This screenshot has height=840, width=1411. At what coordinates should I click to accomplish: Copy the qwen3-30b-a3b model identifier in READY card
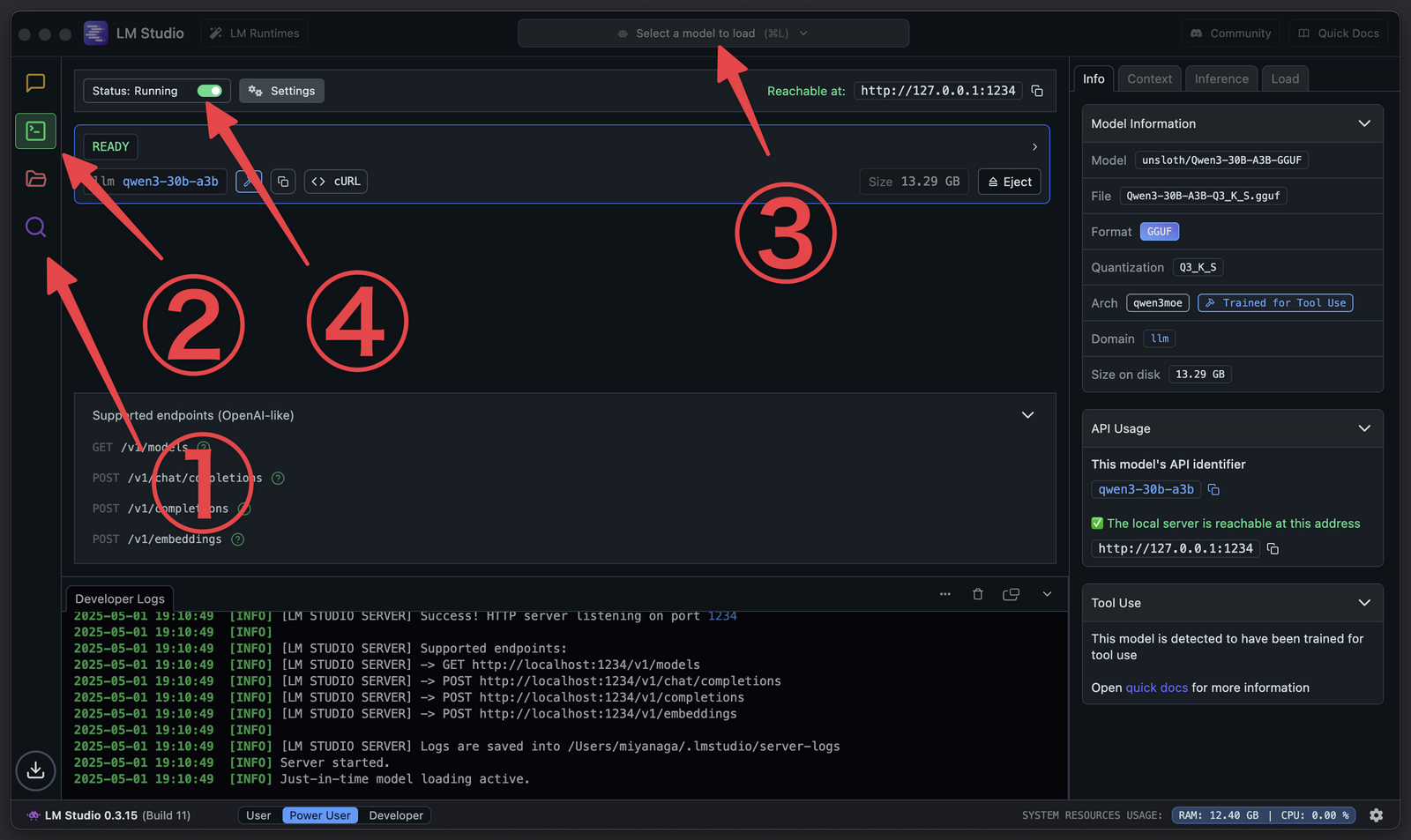pos(283,182)
